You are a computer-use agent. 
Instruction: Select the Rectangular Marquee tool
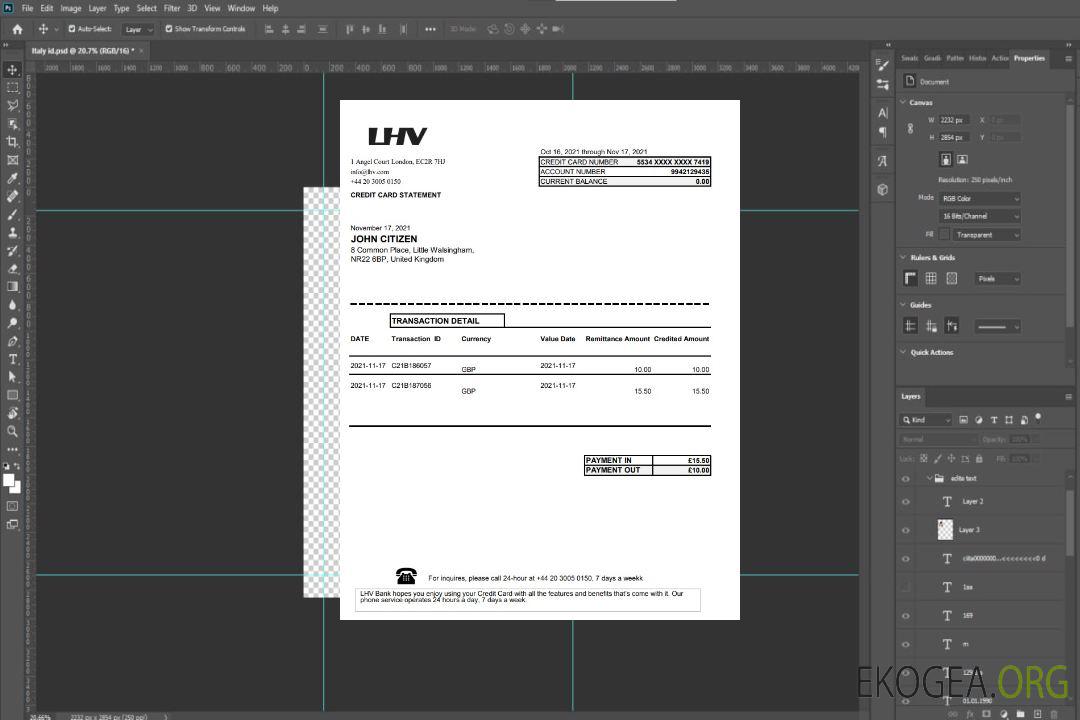pyautogui.click(x=12, y=88)
